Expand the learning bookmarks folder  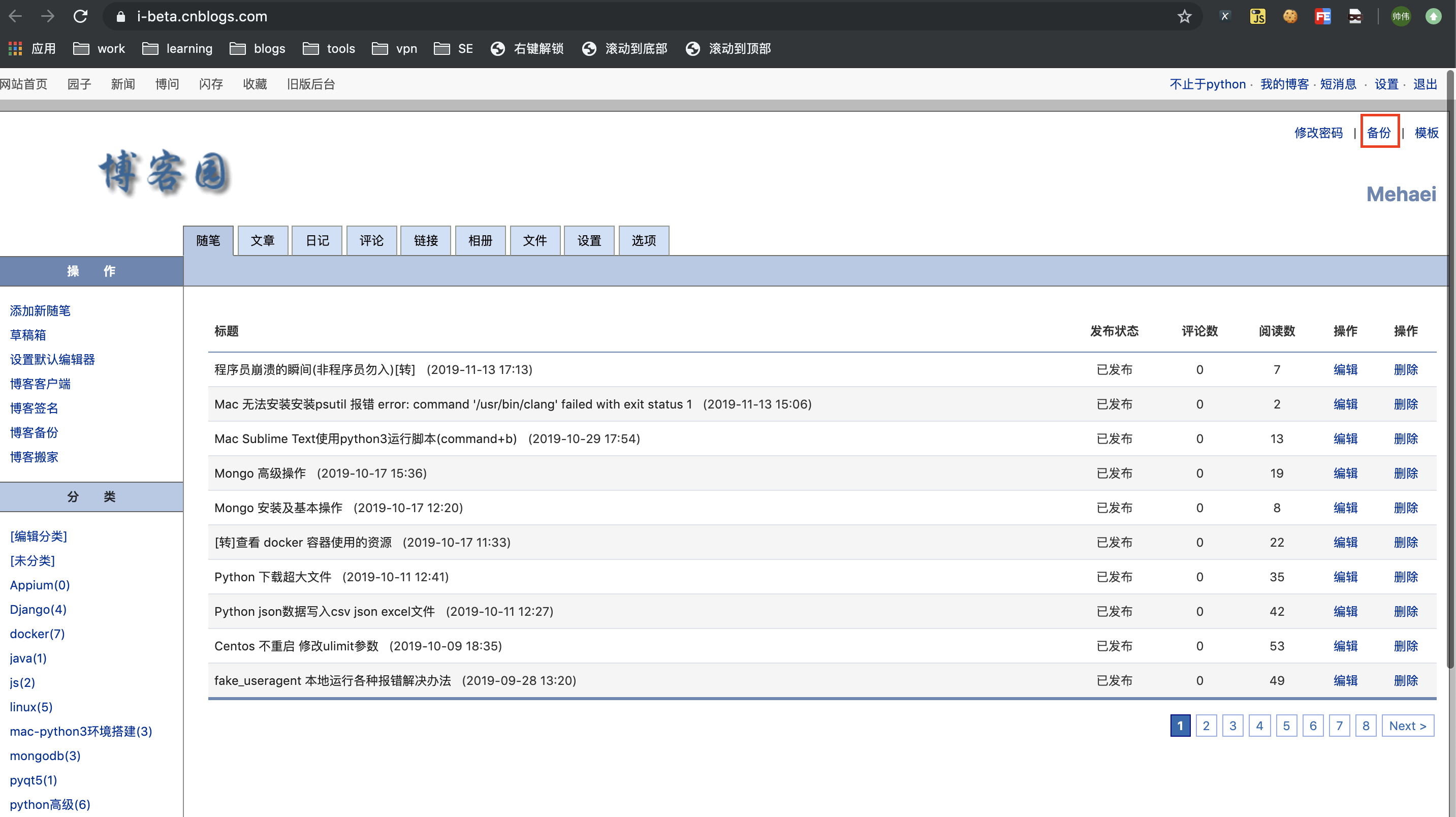coord(177,49)
